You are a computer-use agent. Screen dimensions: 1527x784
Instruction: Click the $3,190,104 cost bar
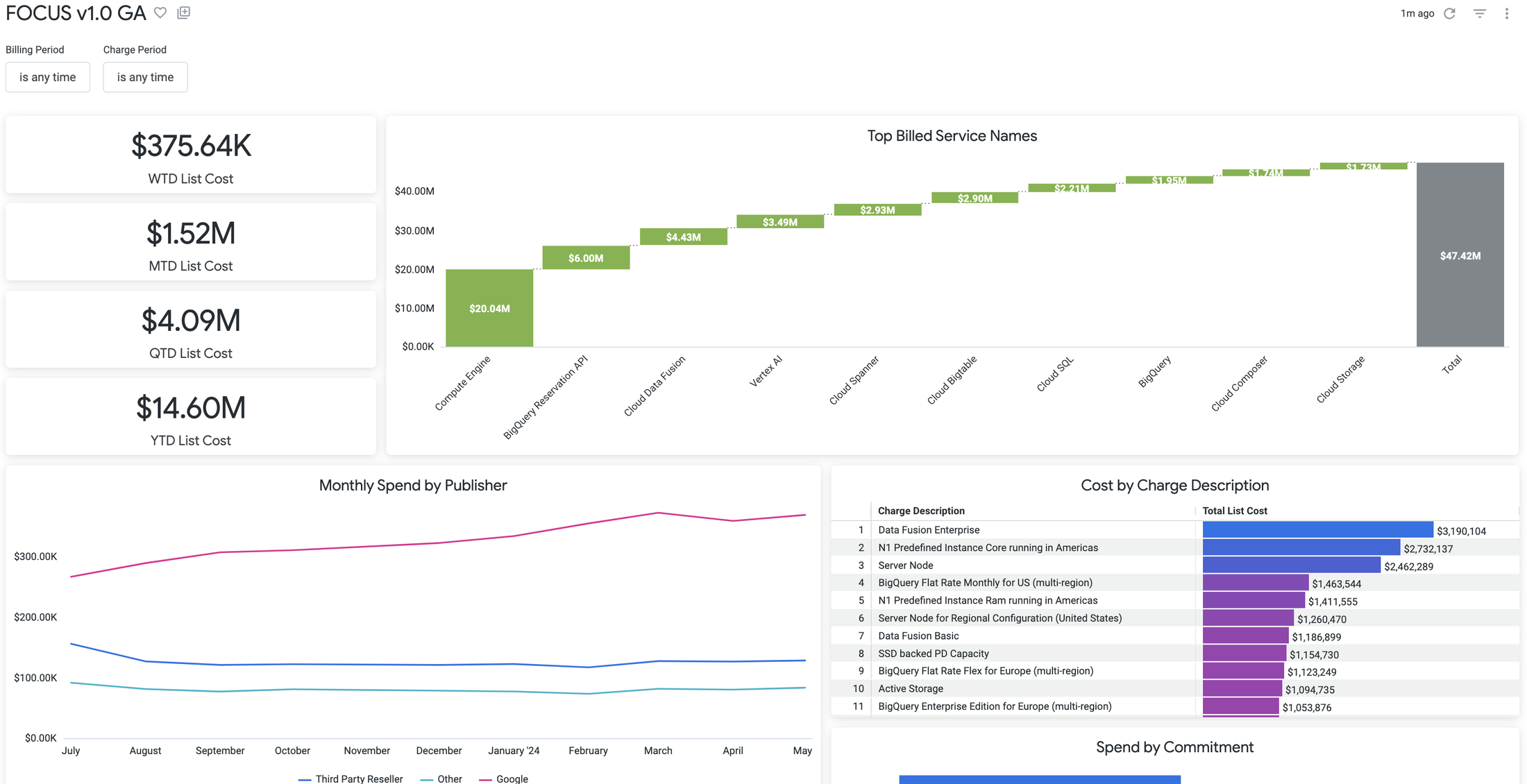tap(1317, 530)
